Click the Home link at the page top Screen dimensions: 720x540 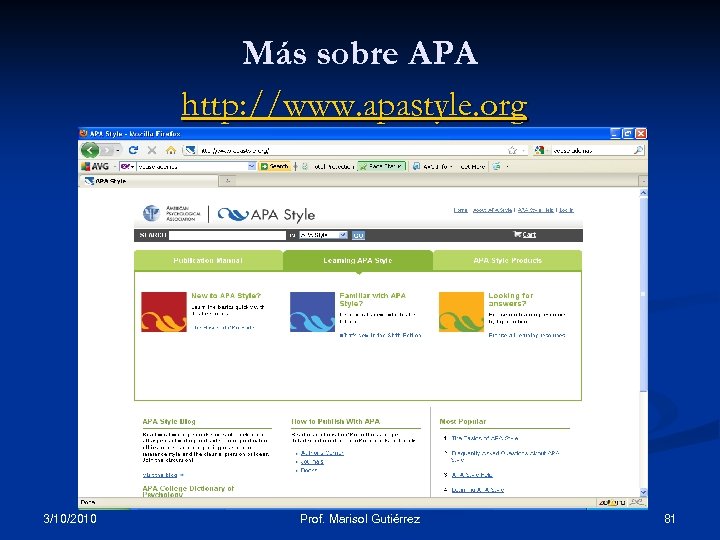point(461,210)
